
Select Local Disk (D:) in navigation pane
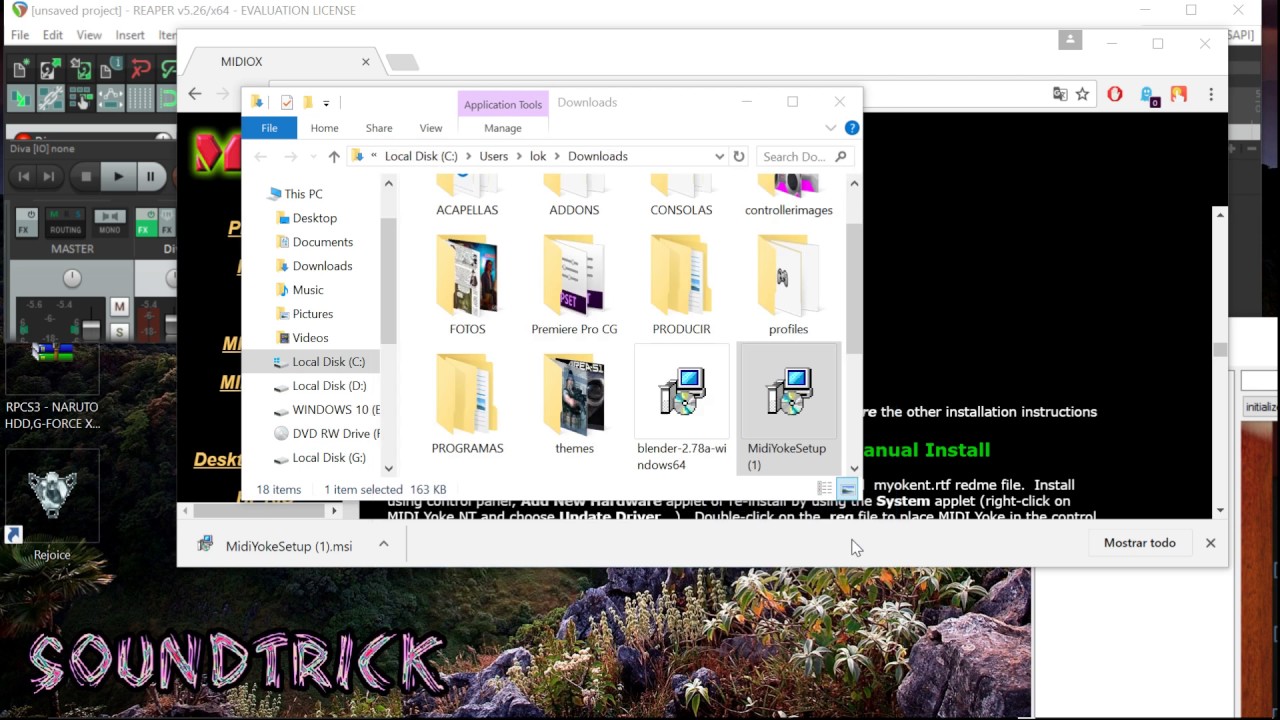(328, 385)
